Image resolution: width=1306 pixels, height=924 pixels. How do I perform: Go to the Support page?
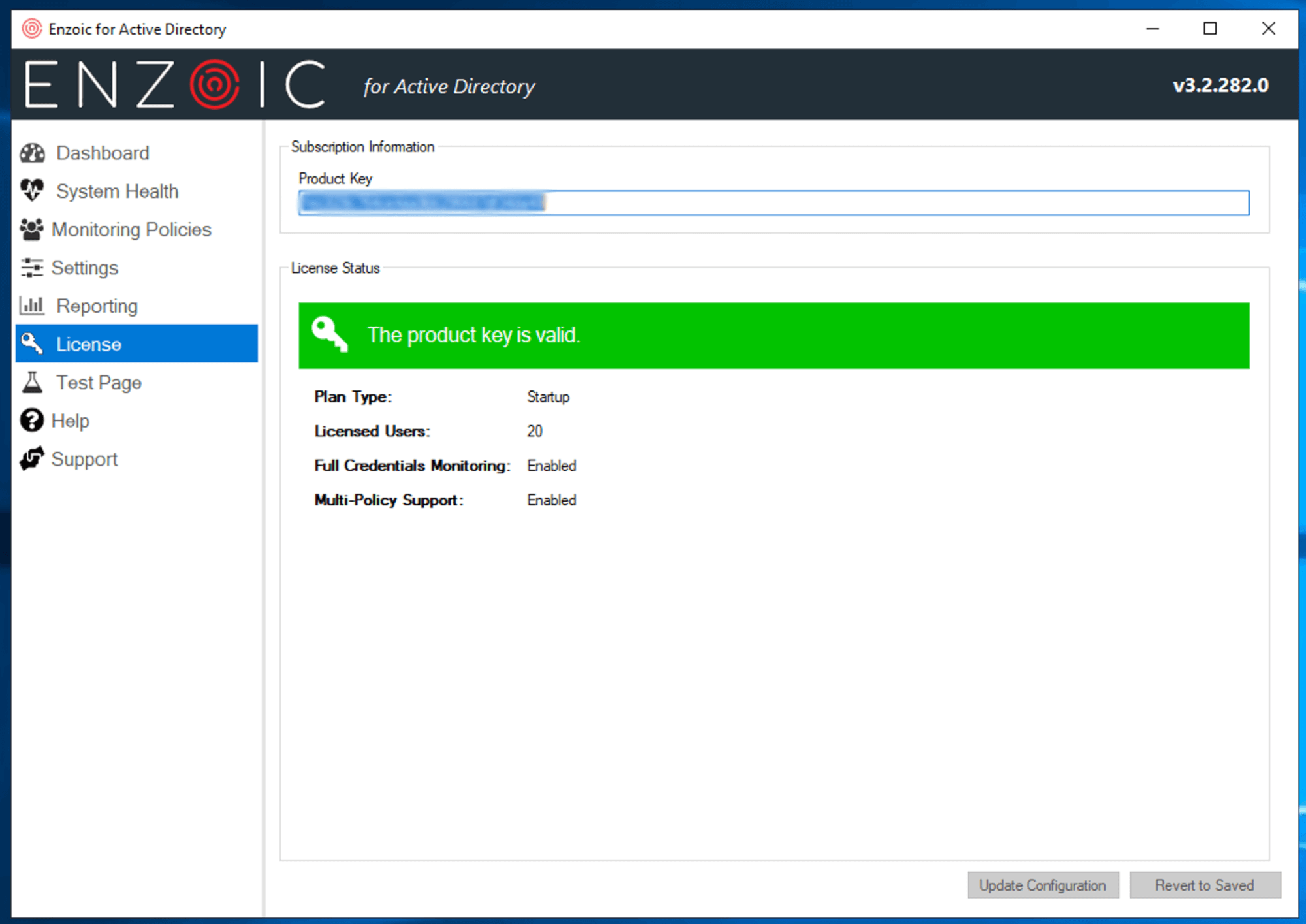coord(136,458)
